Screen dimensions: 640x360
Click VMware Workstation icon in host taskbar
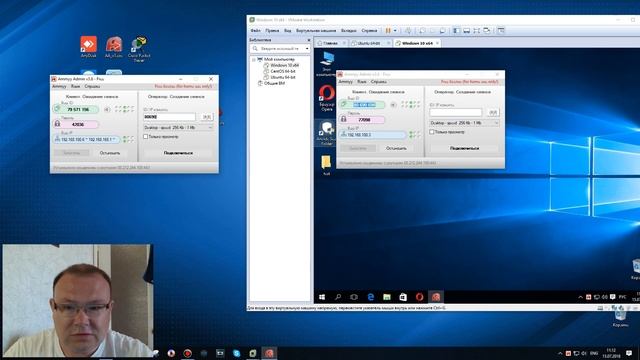click(x=253, y=353)
